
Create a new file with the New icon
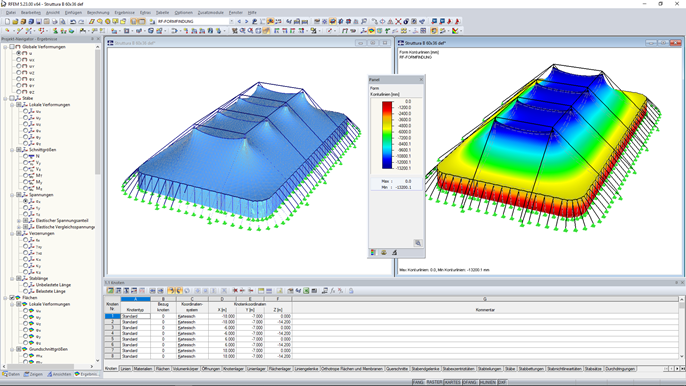click(x=7, y=21)
